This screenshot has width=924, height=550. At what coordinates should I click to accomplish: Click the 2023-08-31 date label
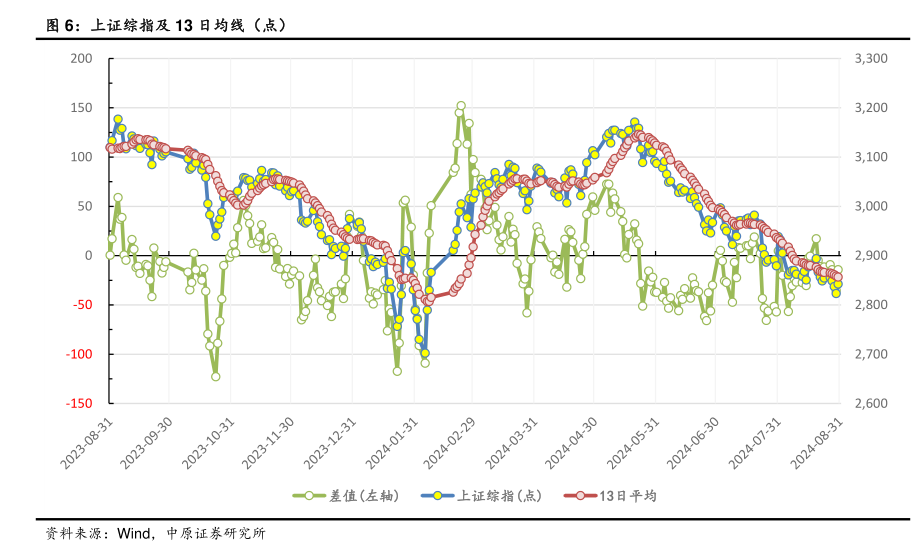[x=87, y=442]
